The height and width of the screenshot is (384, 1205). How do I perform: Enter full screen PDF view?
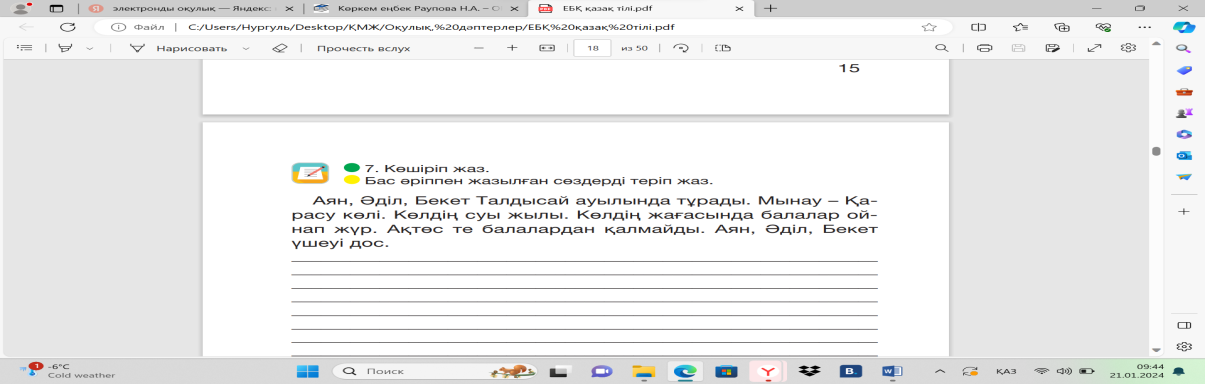click(1094, 48)
